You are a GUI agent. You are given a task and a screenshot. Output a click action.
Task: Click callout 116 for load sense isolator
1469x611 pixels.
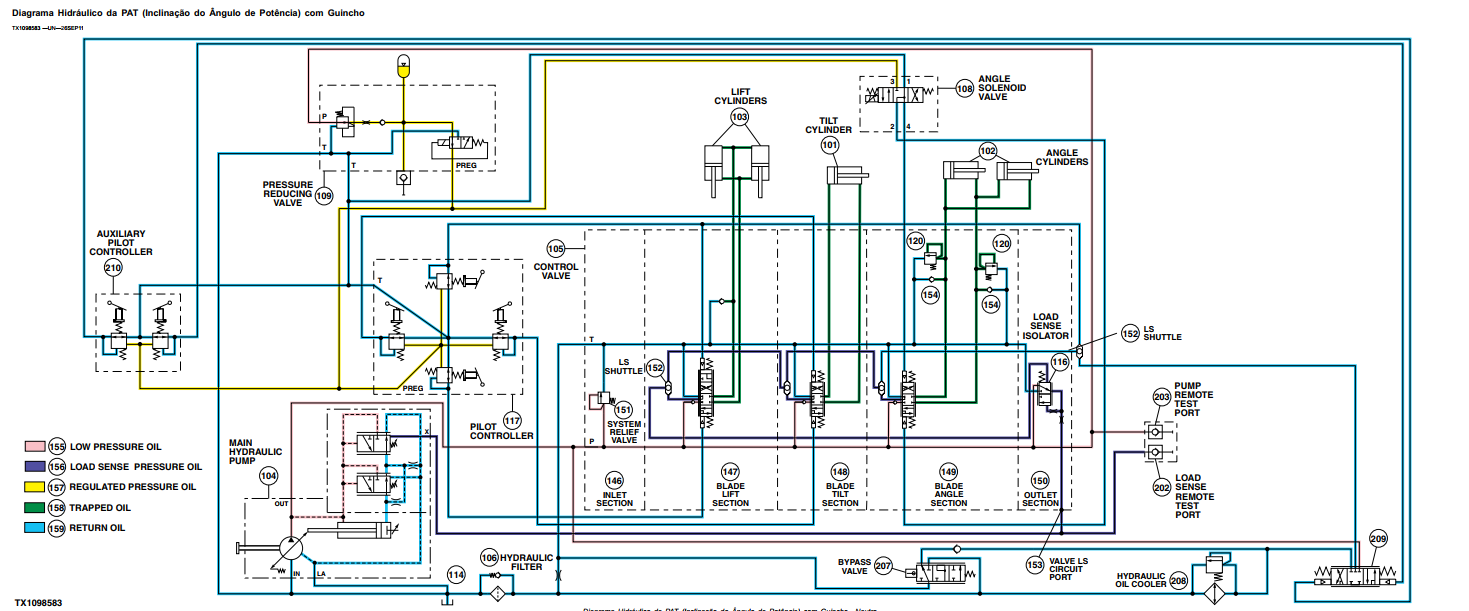[1060, 364]
